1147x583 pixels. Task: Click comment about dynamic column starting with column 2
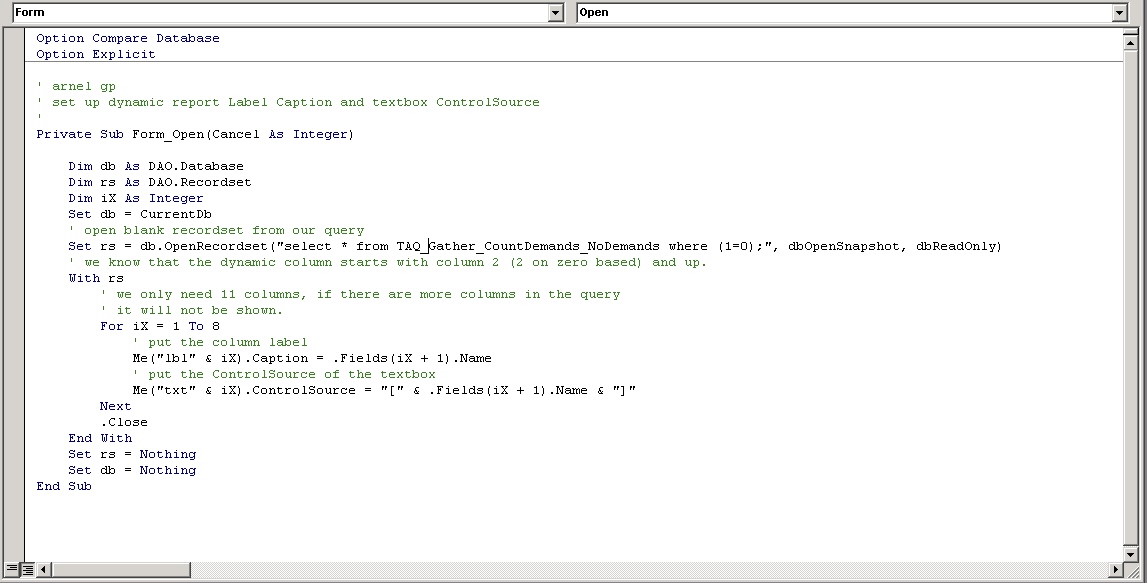tap(388, 263)
